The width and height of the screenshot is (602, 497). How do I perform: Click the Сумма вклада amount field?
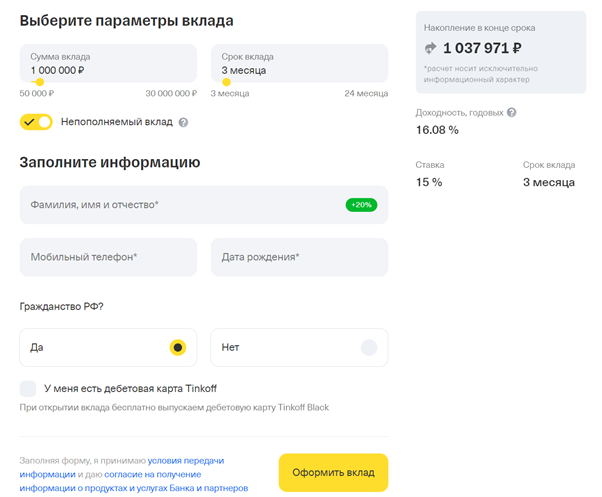(x=108, y=63)
